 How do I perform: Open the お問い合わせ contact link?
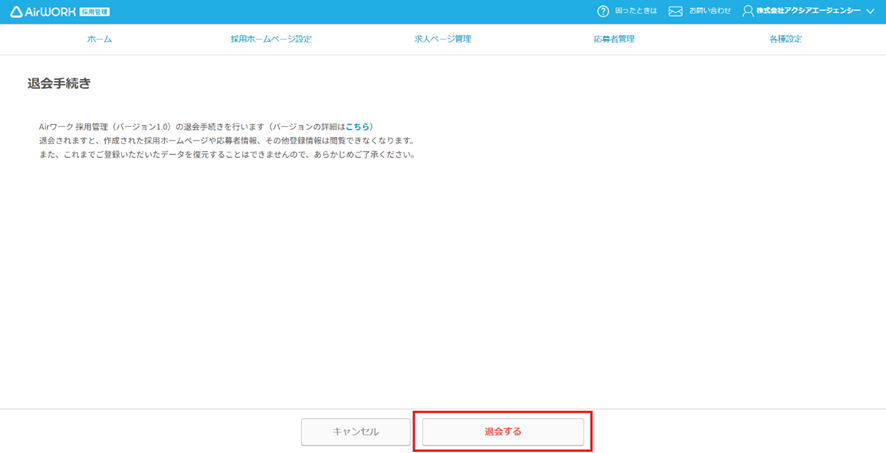coord(710,12)
